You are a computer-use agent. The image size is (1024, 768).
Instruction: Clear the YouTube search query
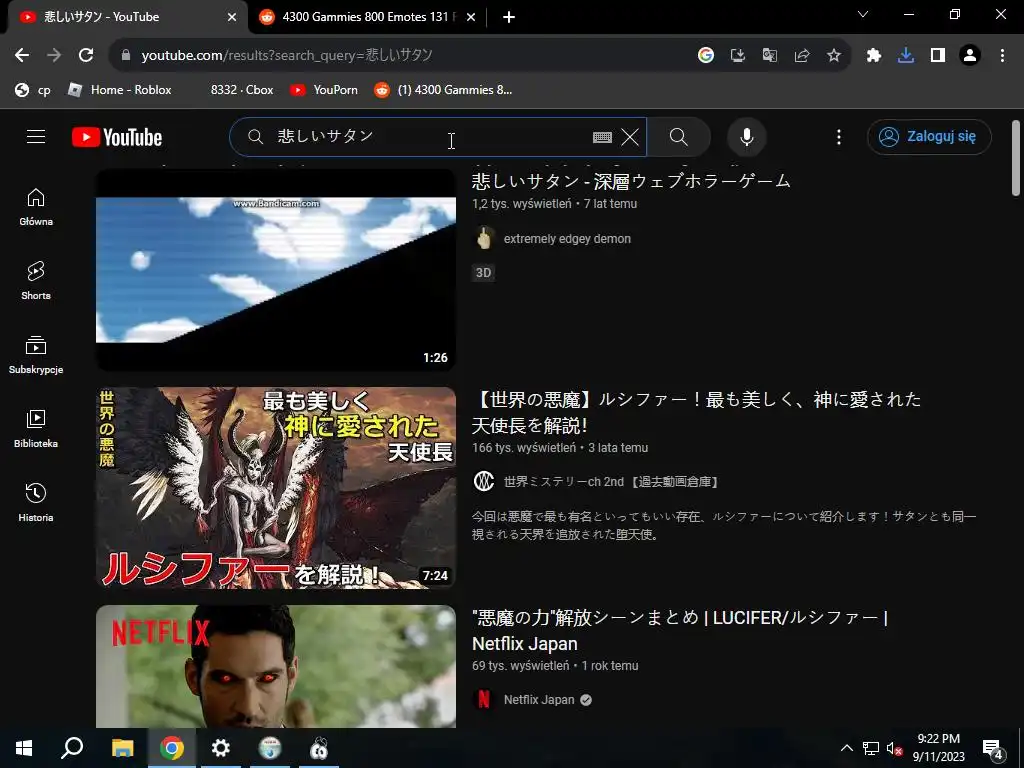pyautogui.click(x=630, y=137)
